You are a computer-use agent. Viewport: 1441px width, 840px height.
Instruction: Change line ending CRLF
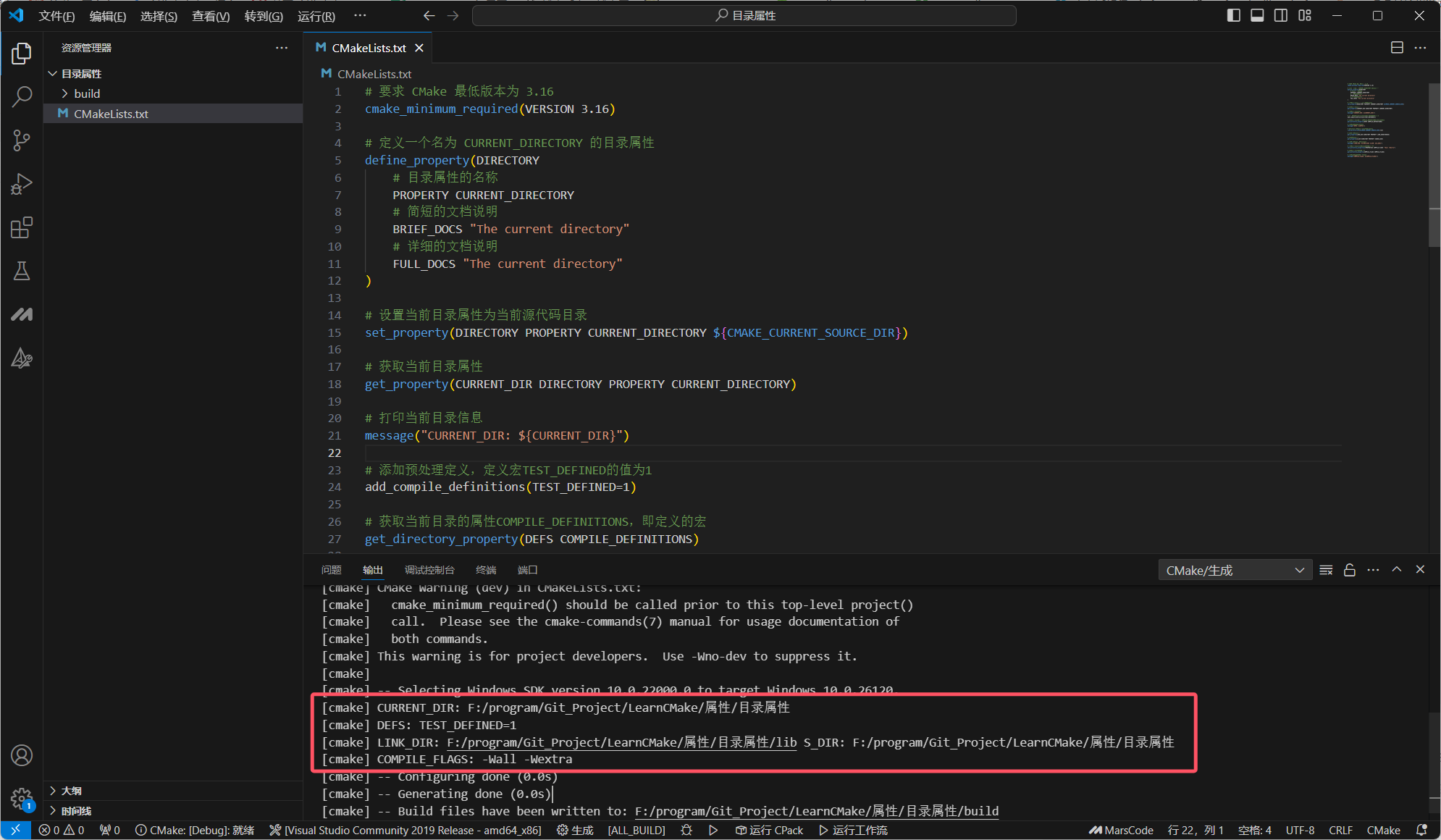pyautogui.click(x=1341, y=830)
